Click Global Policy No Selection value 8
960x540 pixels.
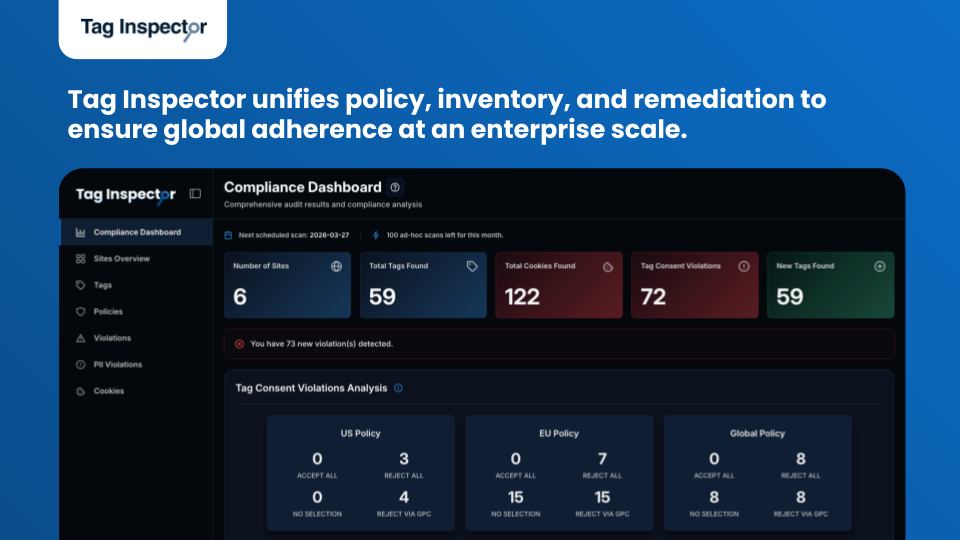[714, 497]
